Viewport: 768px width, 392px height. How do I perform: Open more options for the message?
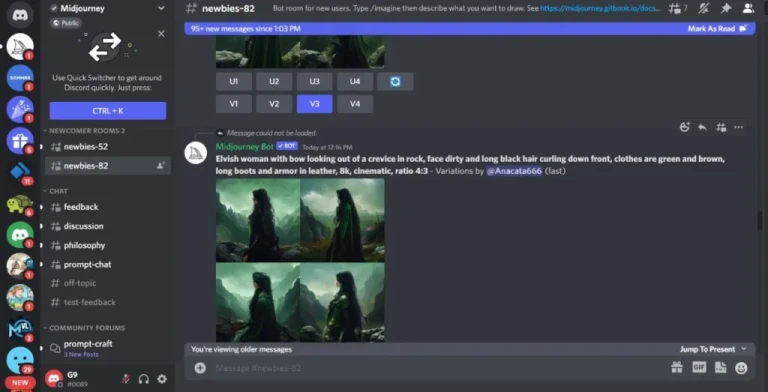point(738,127)
